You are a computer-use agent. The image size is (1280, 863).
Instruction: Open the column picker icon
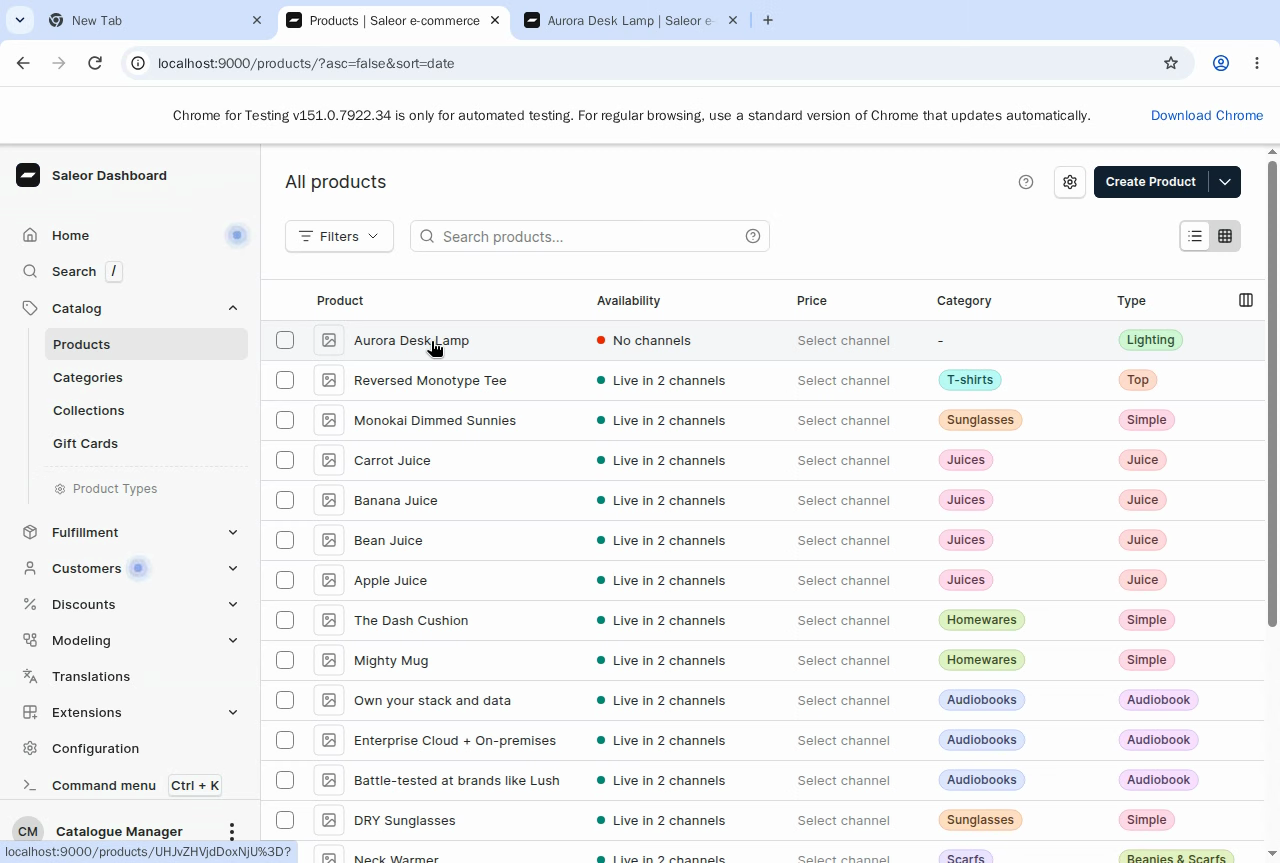coord(1246,300)
